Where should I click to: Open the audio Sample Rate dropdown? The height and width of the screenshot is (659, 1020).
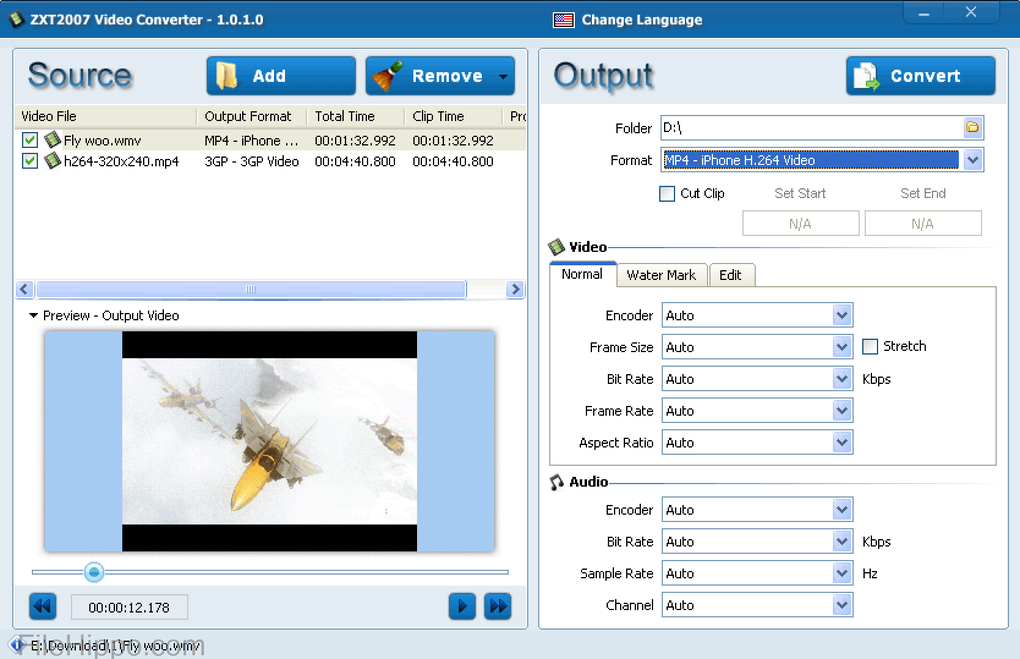click(841, 574)
